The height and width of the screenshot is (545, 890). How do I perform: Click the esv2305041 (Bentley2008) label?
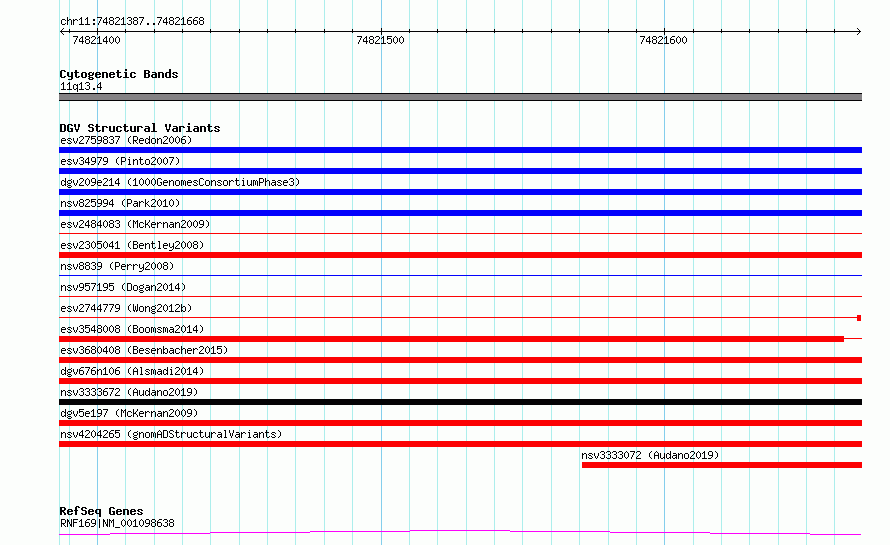point(132,245)
